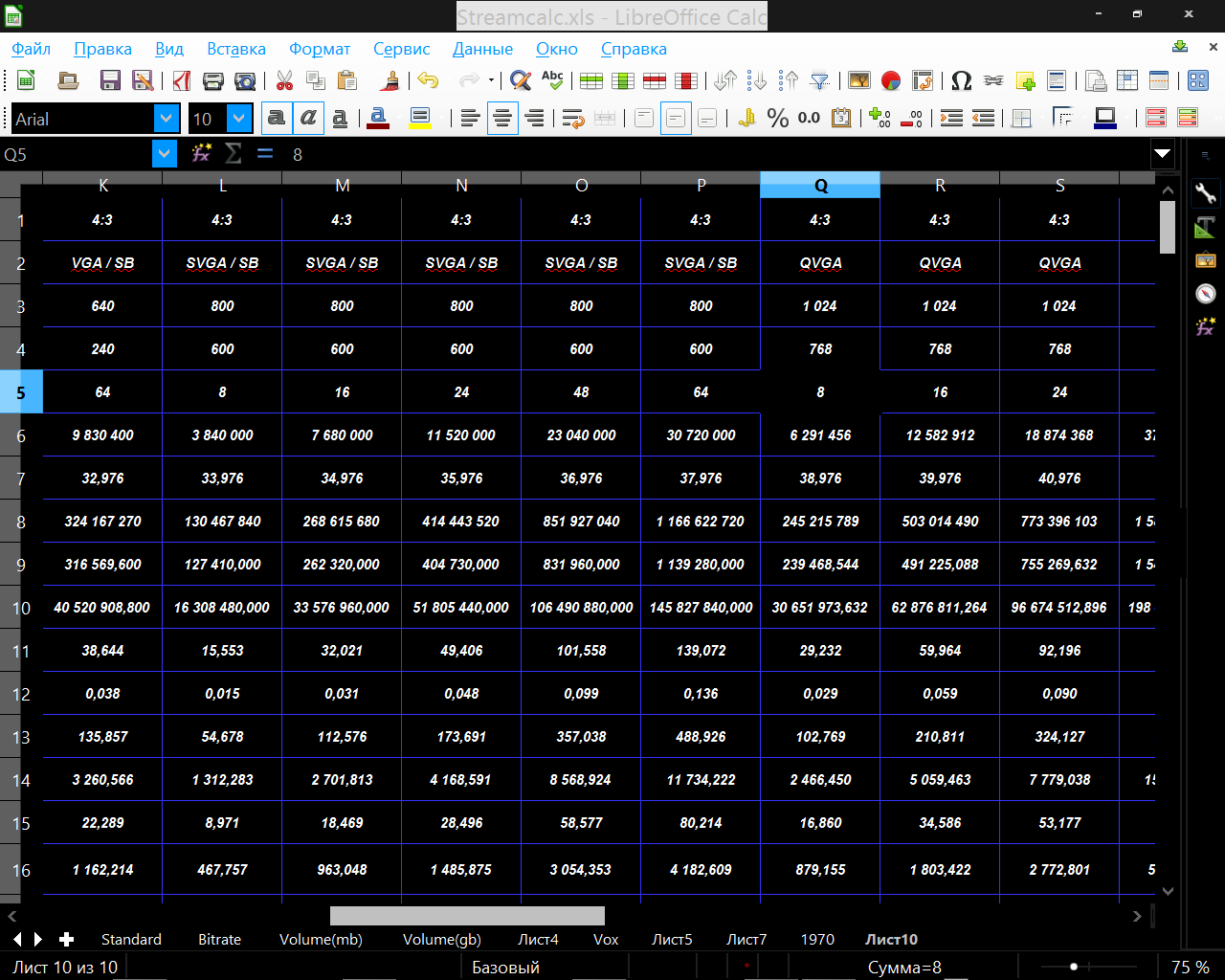Image resolution: width=1225 pixels, height=980 pixels.
Task: Open the Arial font name dropdown
Action: (x=167, y=119)
